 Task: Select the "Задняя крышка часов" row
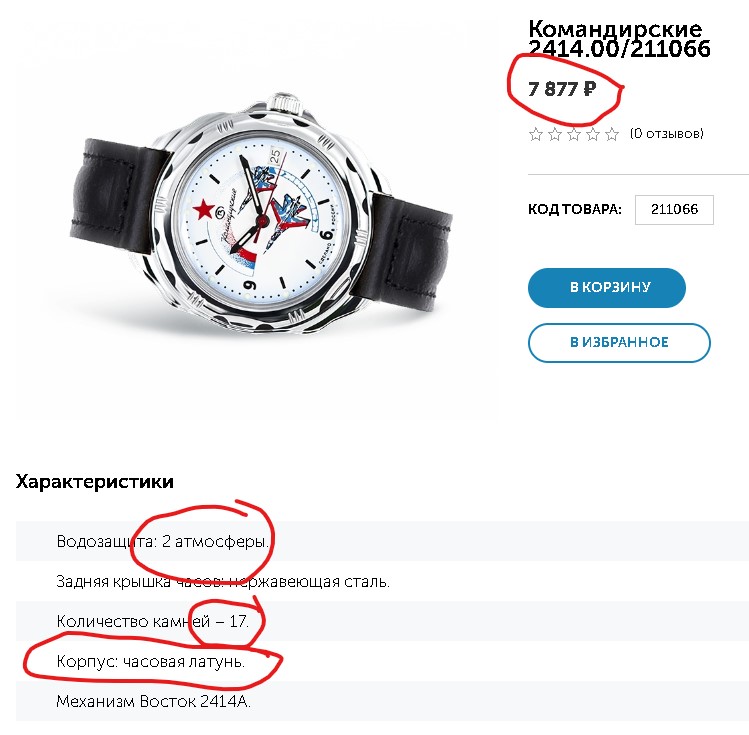[223, 581]
